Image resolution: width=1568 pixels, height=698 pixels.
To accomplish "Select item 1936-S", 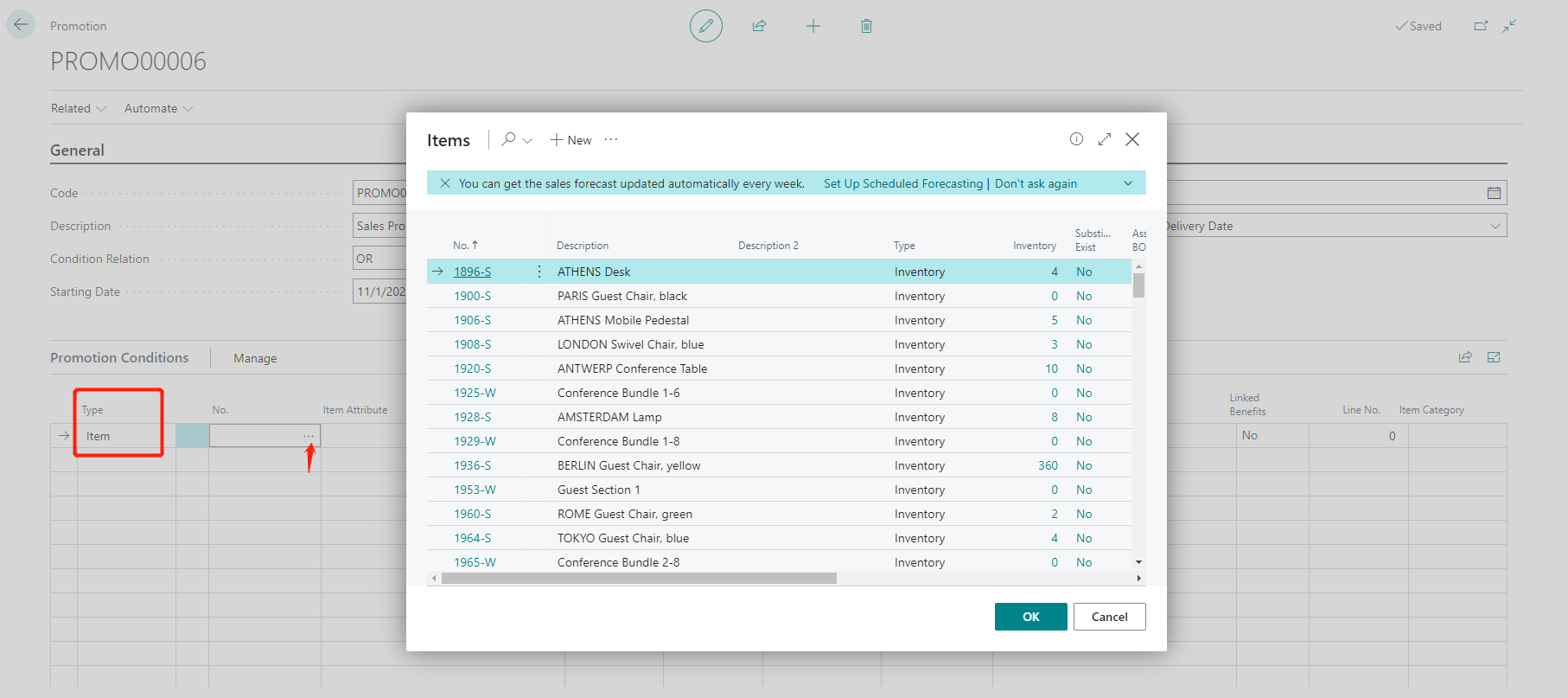I will click(x=472, y=465).
